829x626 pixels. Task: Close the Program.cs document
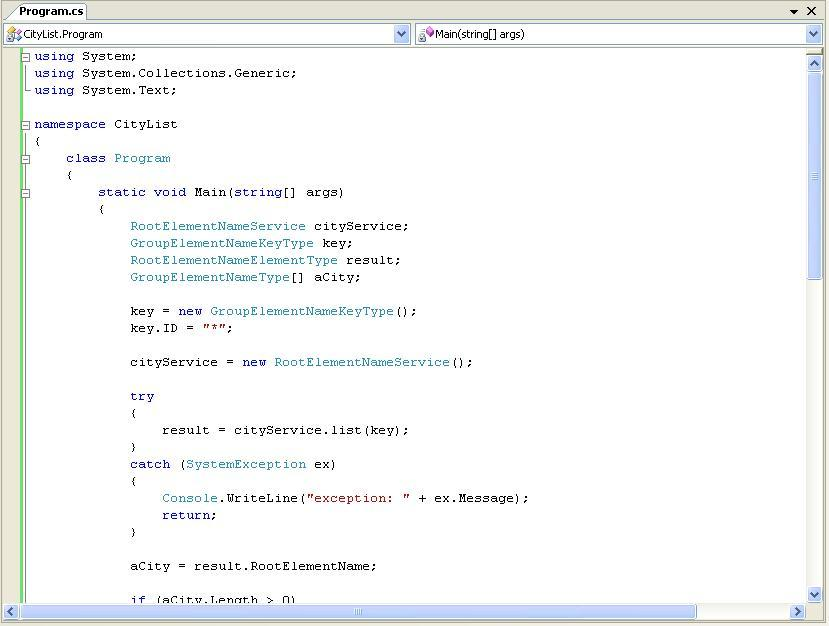tap(812, 11)
